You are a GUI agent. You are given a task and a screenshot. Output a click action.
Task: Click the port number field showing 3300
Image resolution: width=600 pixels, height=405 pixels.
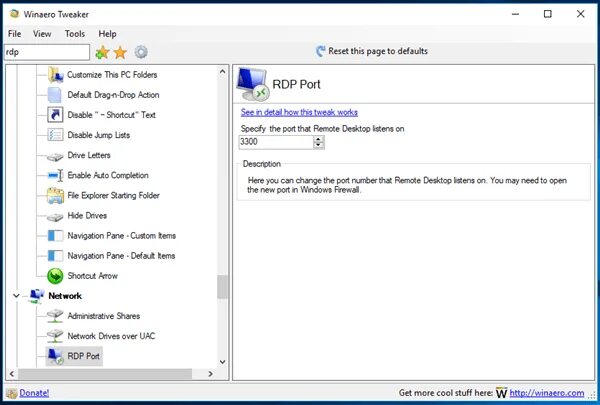276,142
